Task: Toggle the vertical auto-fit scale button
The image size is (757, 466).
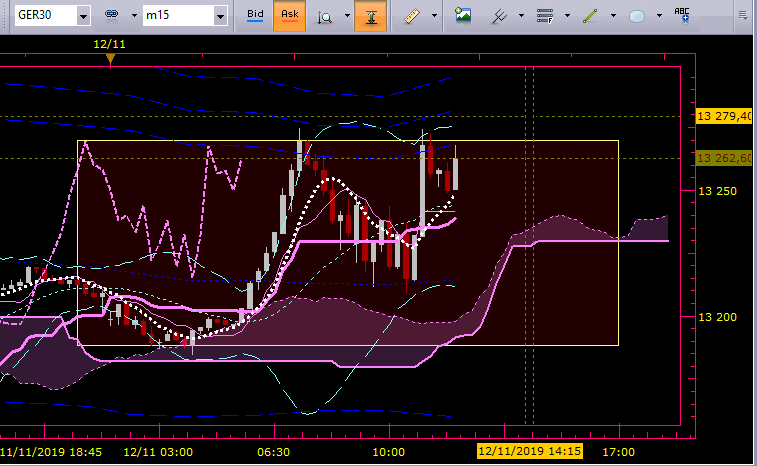Action: coord(371,16)
